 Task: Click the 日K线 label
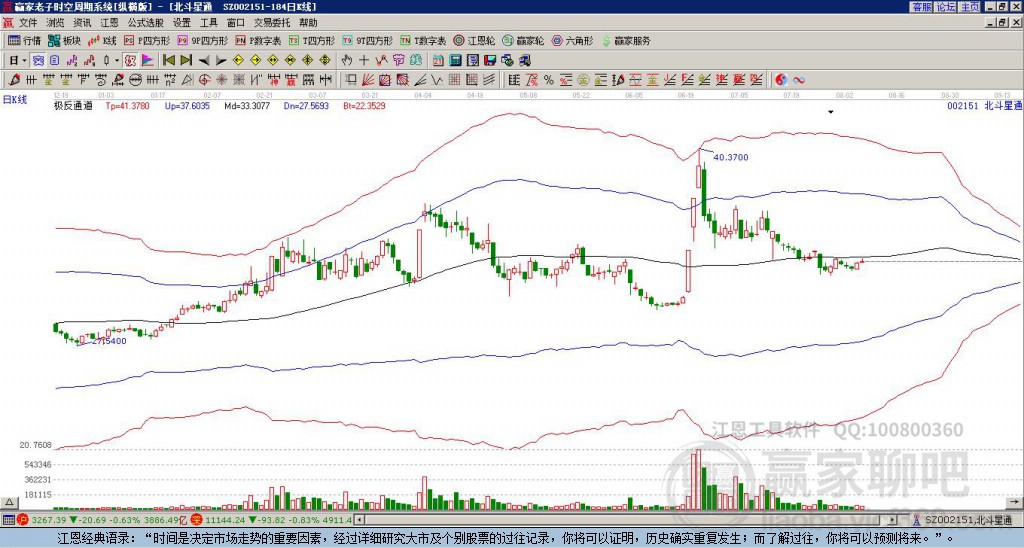[14, 99]
